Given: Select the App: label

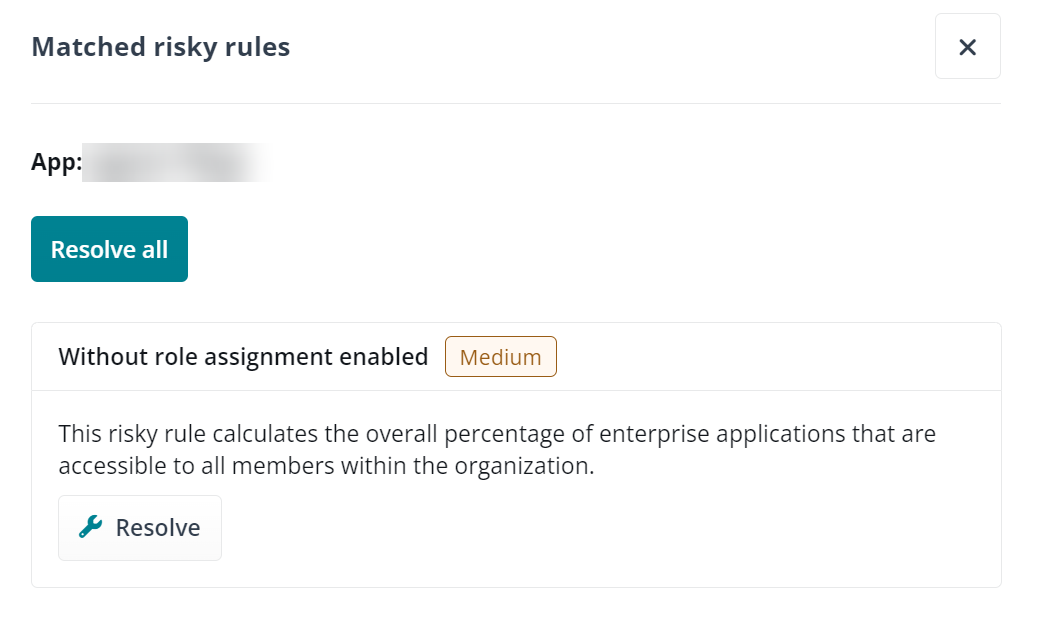Looking at the screenshot, I should tap(55, 160).
